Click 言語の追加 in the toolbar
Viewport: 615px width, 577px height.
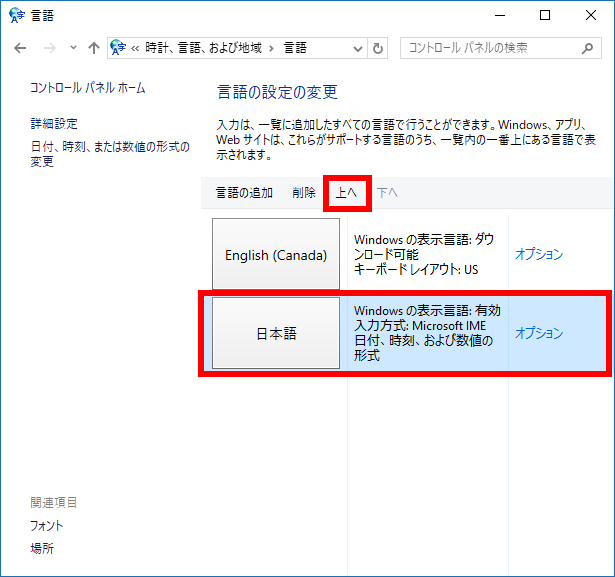(244, 193)
